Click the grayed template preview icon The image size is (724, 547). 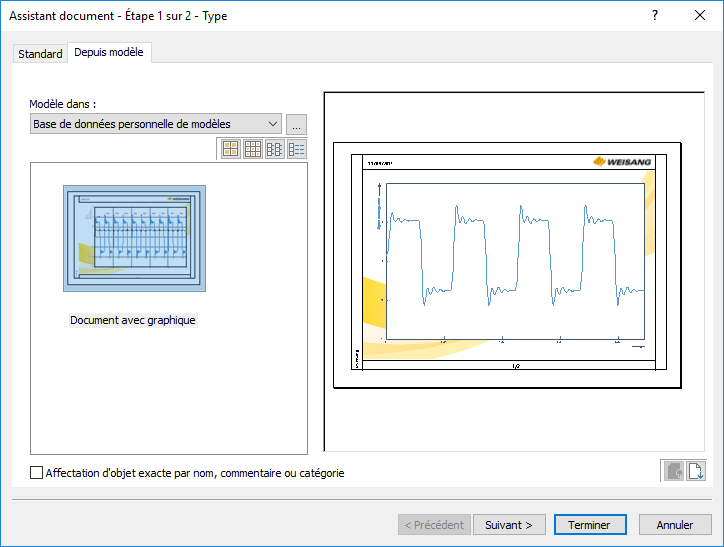674,471
